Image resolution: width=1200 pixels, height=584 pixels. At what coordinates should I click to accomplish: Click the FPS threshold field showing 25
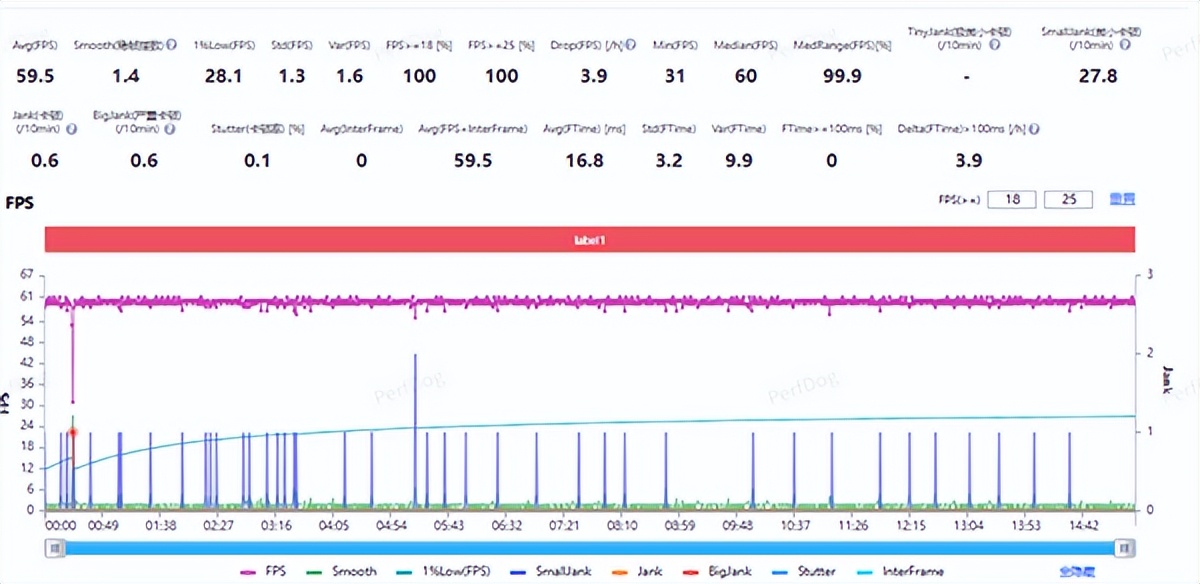point(1068,200)
